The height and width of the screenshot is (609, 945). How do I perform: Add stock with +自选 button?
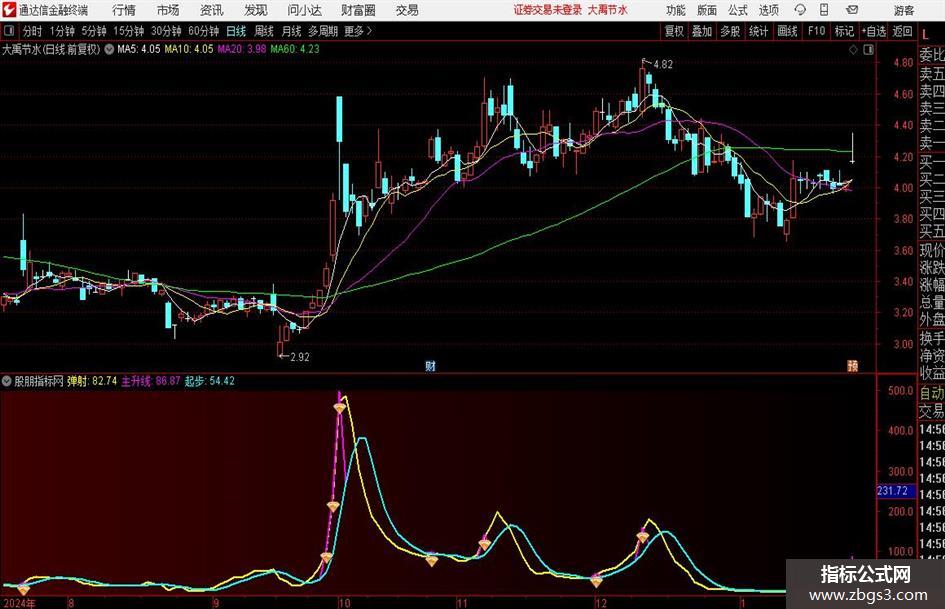point(874,31)
